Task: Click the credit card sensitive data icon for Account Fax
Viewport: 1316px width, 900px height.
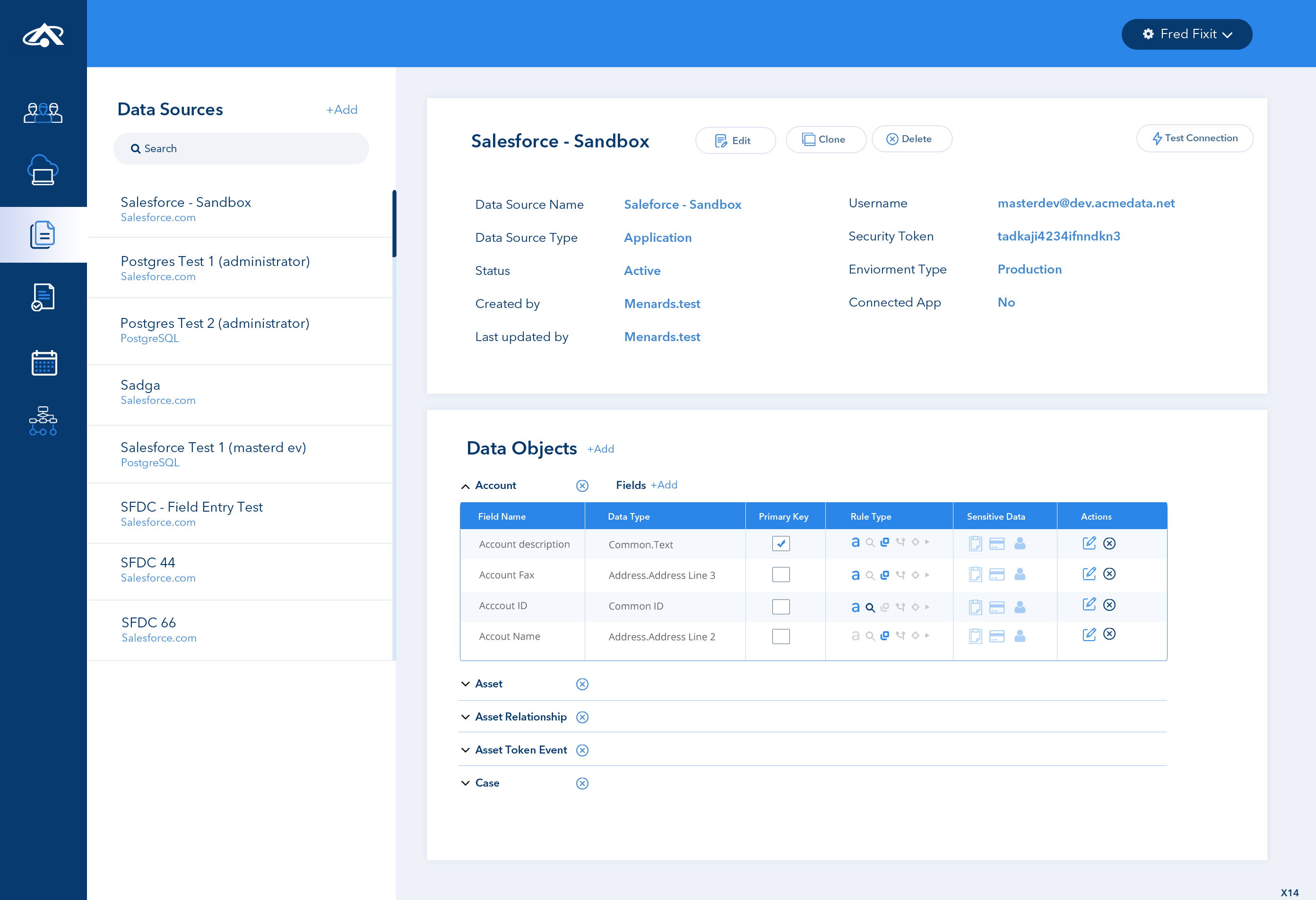Action: tap(996, 574)
